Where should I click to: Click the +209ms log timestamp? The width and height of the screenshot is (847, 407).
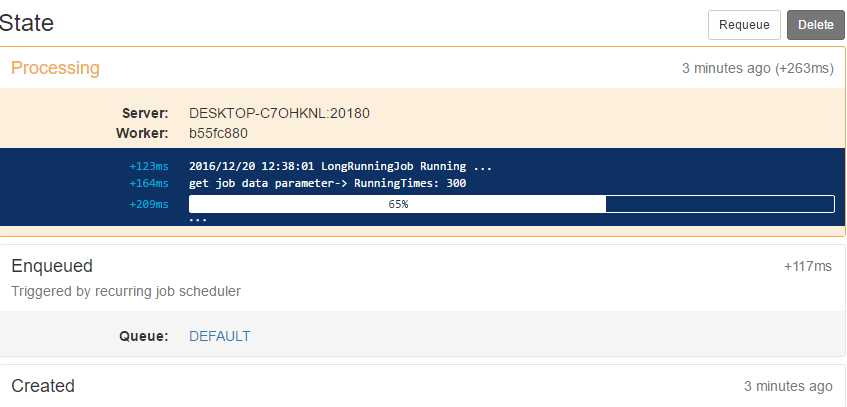pyautogui.click(x=149, y=204)
